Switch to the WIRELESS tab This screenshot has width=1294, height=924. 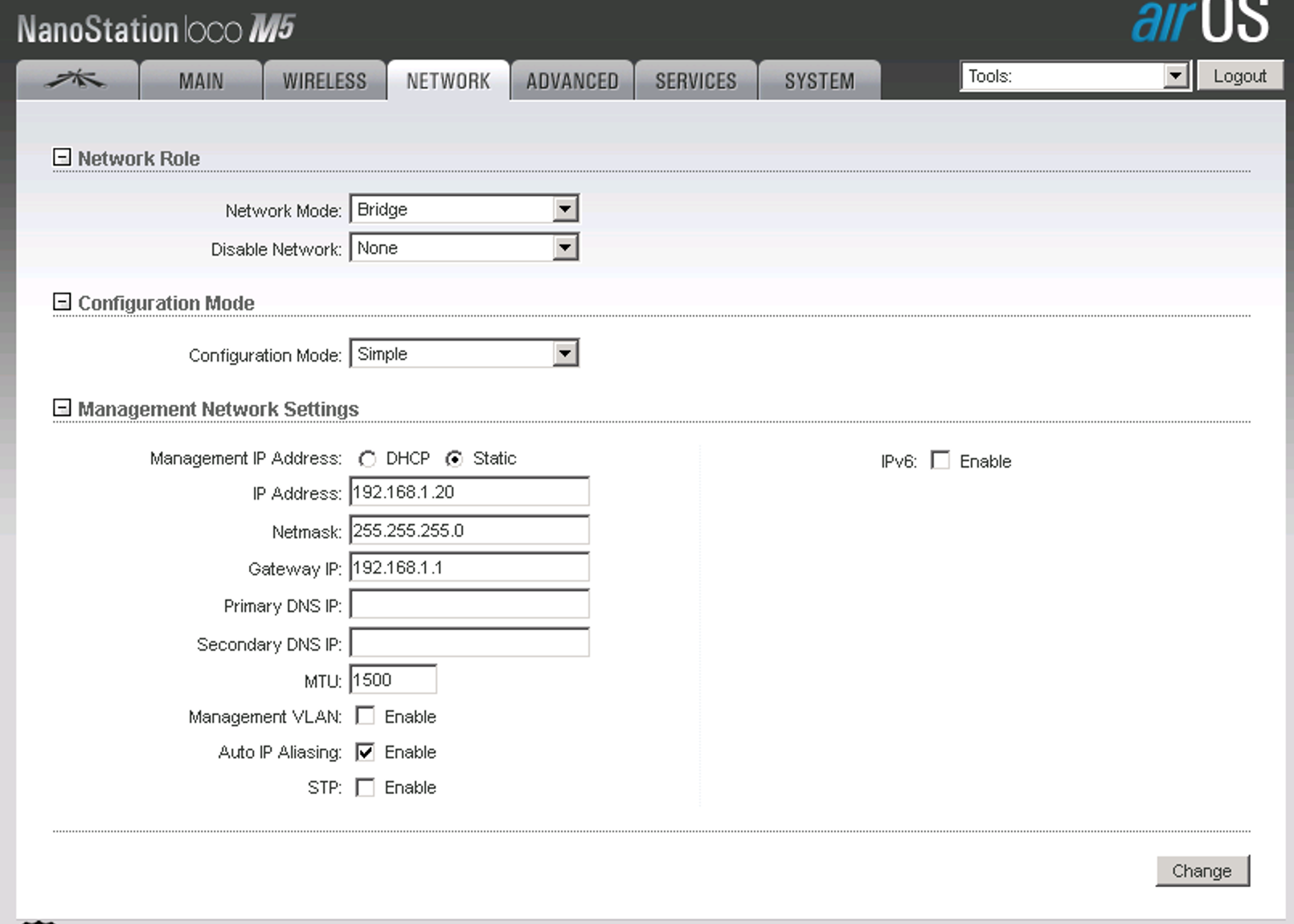coord(325,80)
